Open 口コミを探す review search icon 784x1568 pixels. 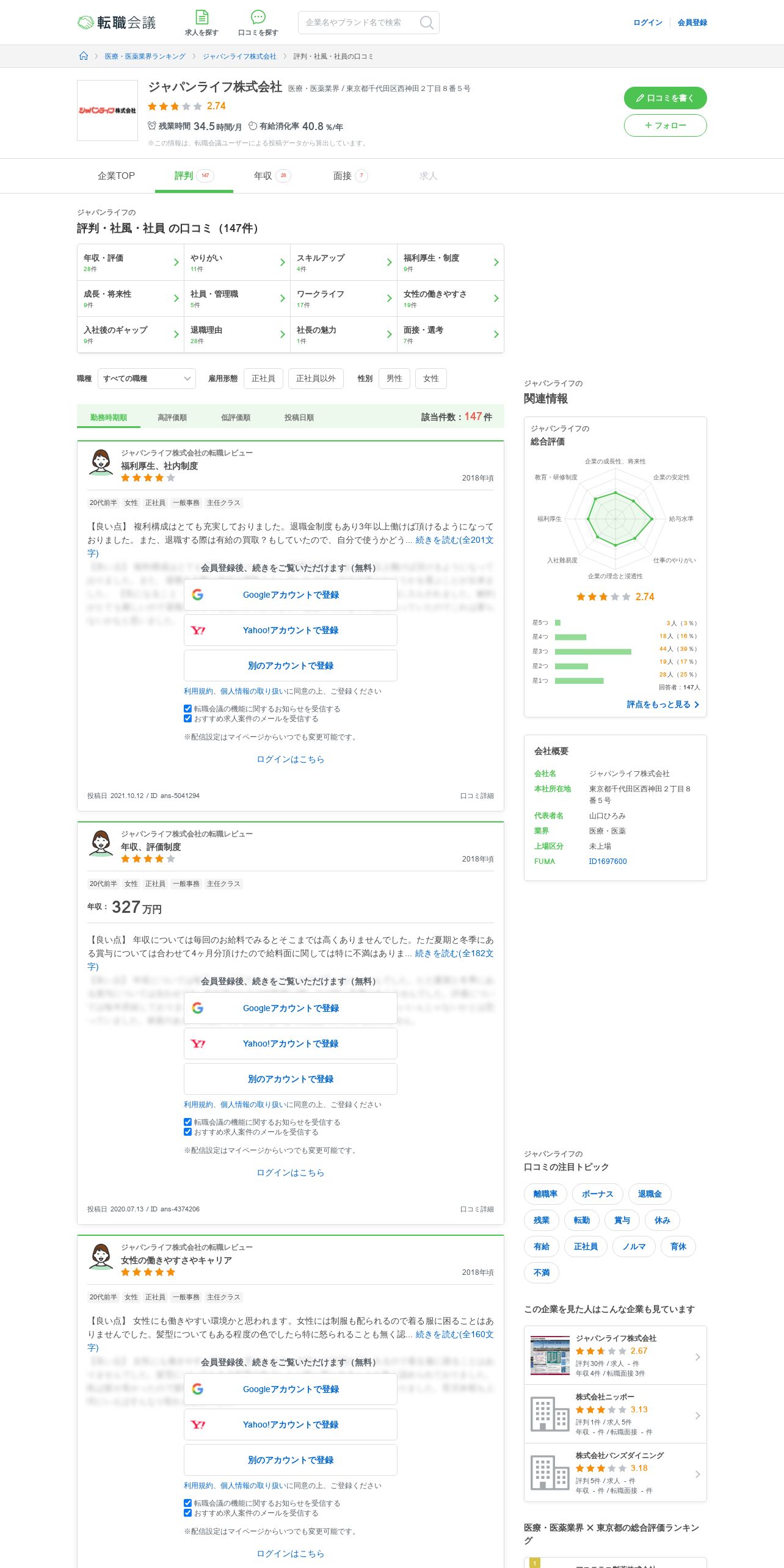click(x=258, y=23)
